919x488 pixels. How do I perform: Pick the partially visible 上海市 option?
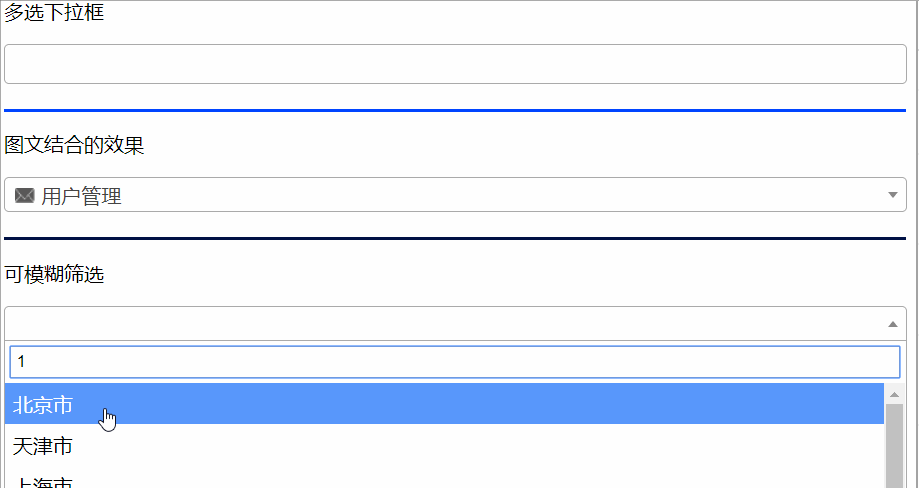(43, 482)
